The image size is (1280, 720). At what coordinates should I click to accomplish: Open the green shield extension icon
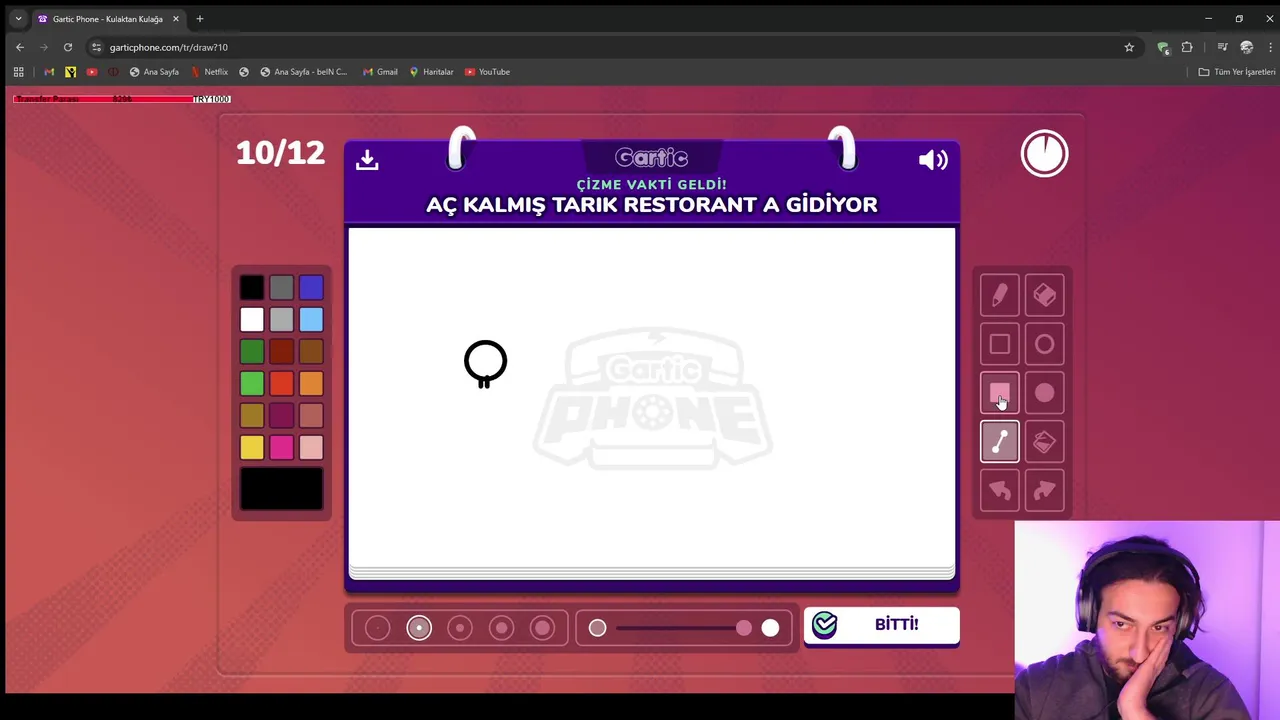point(1162,47)
